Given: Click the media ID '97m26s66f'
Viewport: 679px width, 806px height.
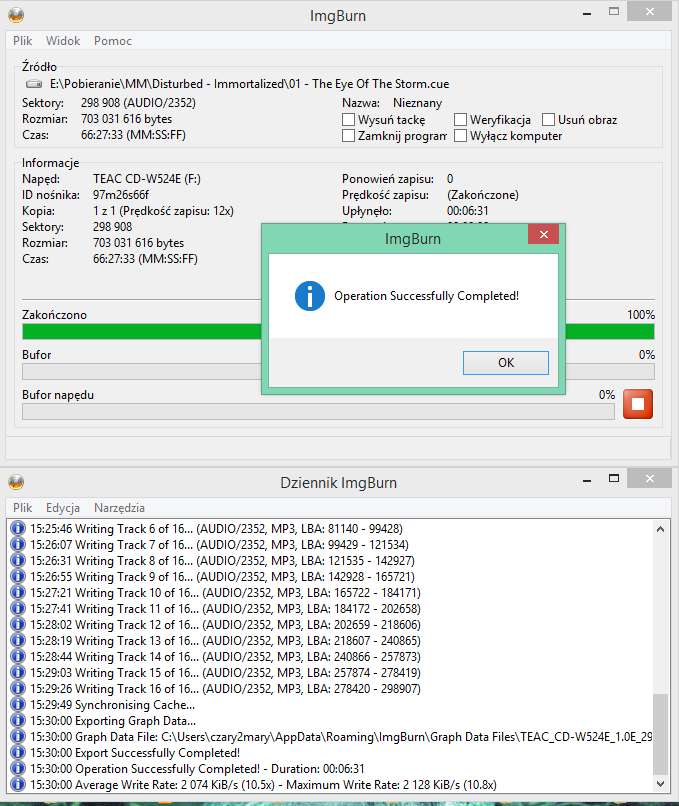Looking at the screenshot, I should click(121, 195).
